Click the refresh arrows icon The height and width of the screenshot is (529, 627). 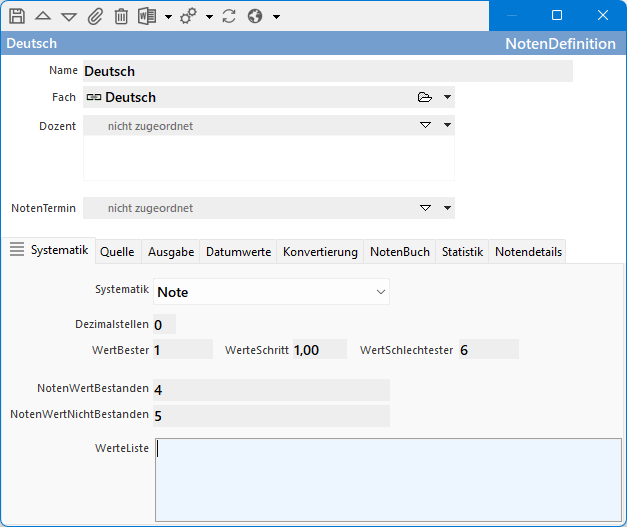click(x=229, y=16)
